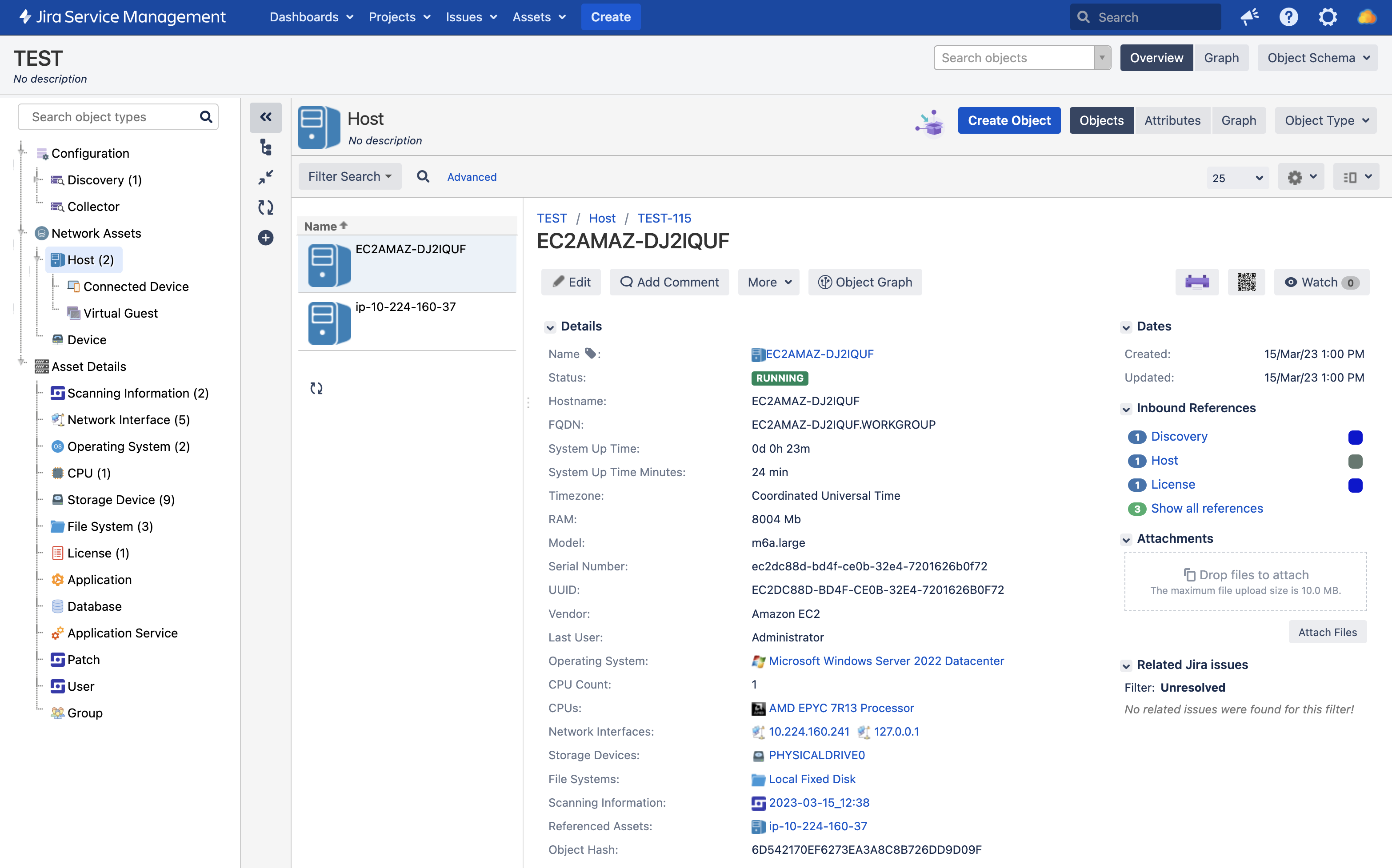Open the column settings gear dropdown
The height and width of the screenshot is (868, 1392).
(x=1301, y=177)
